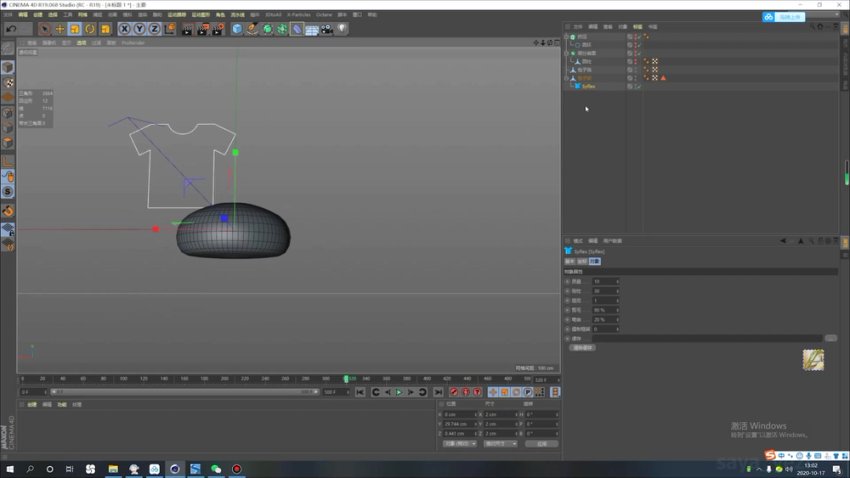The image size is (850, 478).
Task: Switch to highlighted Object tab in attributes
Action: 595,261
